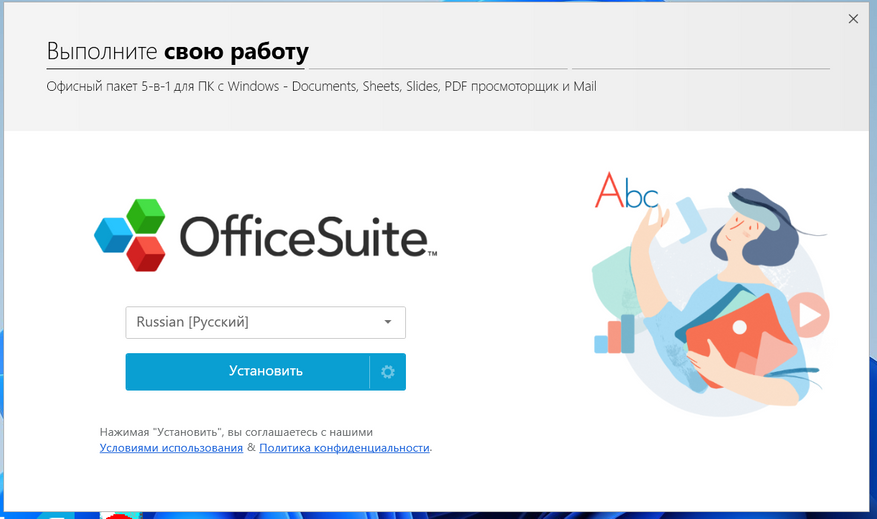Viewport: 877px width, 519px height.
Task: Open the Политика конфиденциальности link
Action: pyautogui.click(x=344, y=448)
